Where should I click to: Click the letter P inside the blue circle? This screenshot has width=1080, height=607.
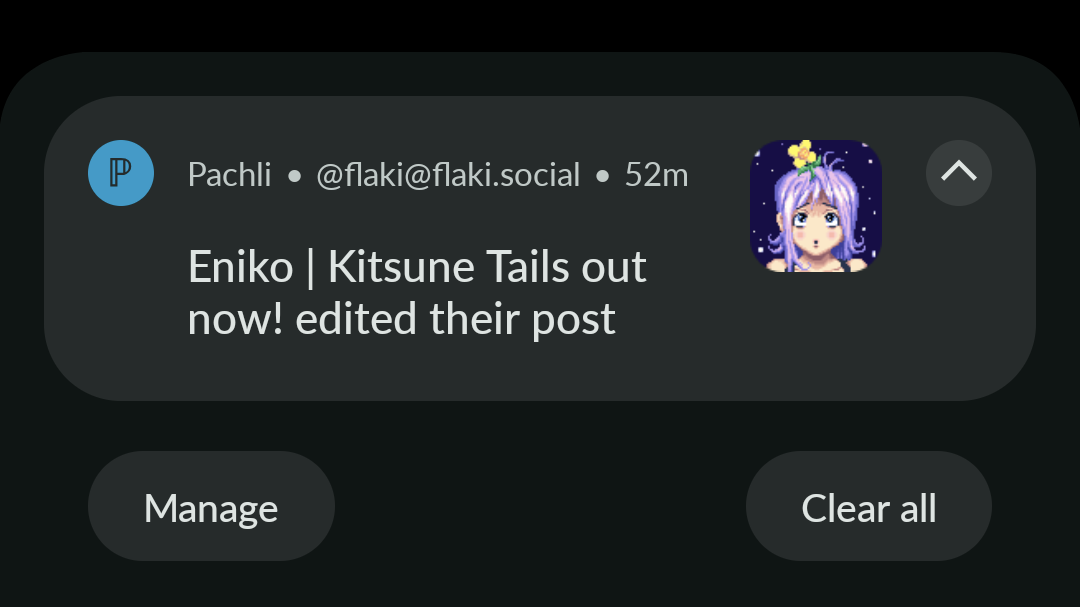click(x=121, y=173)
